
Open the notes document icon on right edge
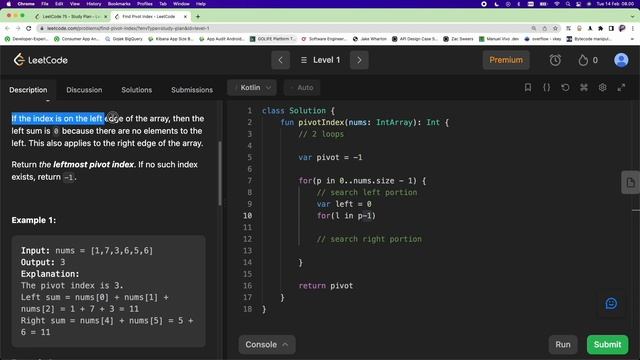click(630, 182)
